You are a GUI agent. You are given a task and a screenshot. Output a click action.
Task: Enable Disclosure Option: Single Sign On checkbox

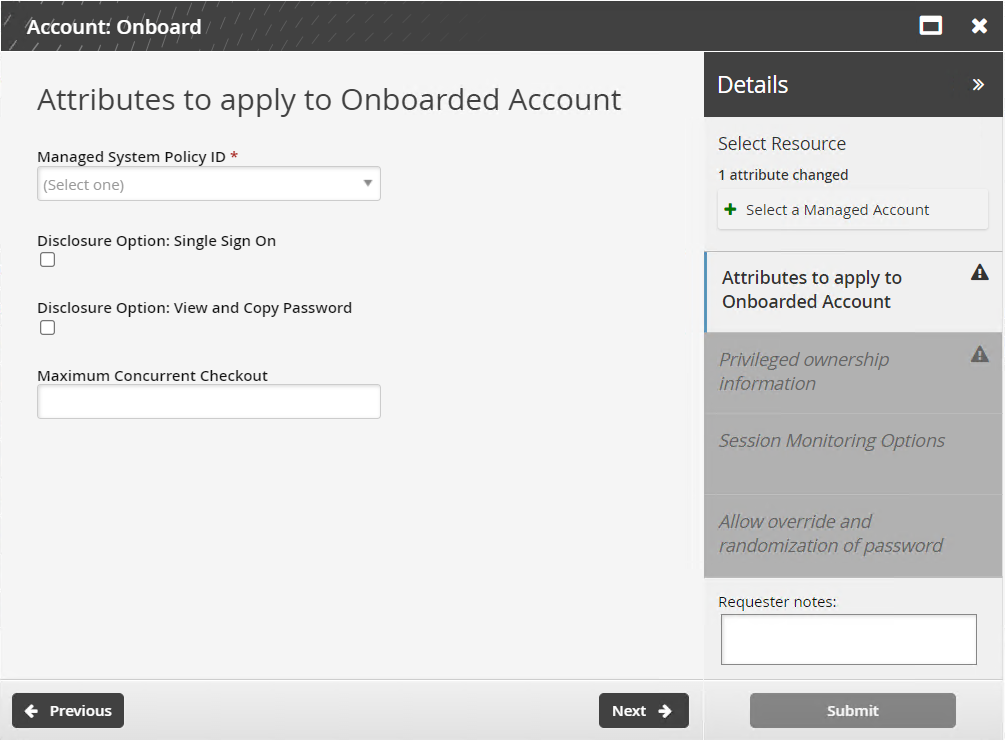pyautogui.click(x=48, y=260)
